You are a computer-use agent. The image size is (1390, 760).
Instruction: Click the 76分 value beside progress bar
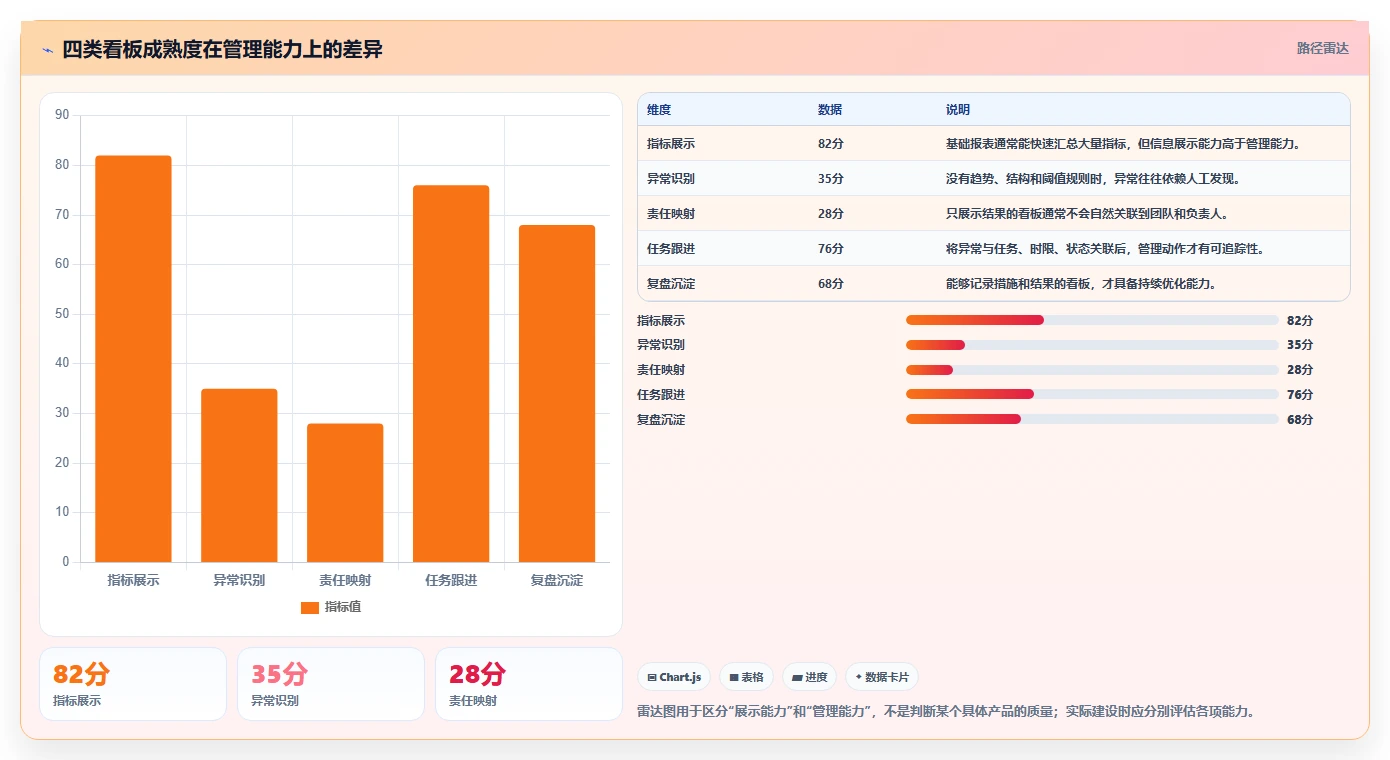point(1300,395)
